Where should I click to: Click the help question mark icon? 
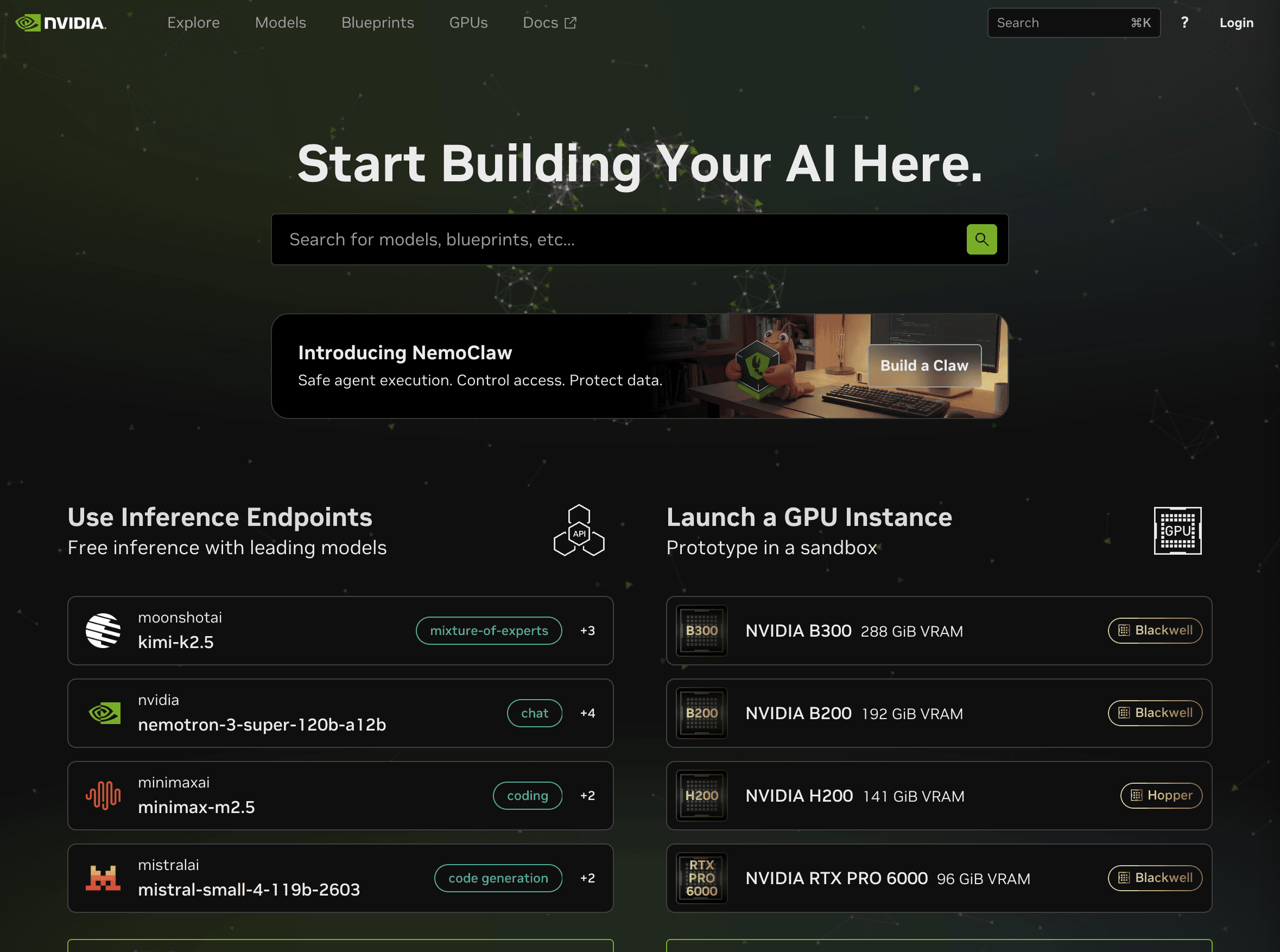tap(1185, 22)
